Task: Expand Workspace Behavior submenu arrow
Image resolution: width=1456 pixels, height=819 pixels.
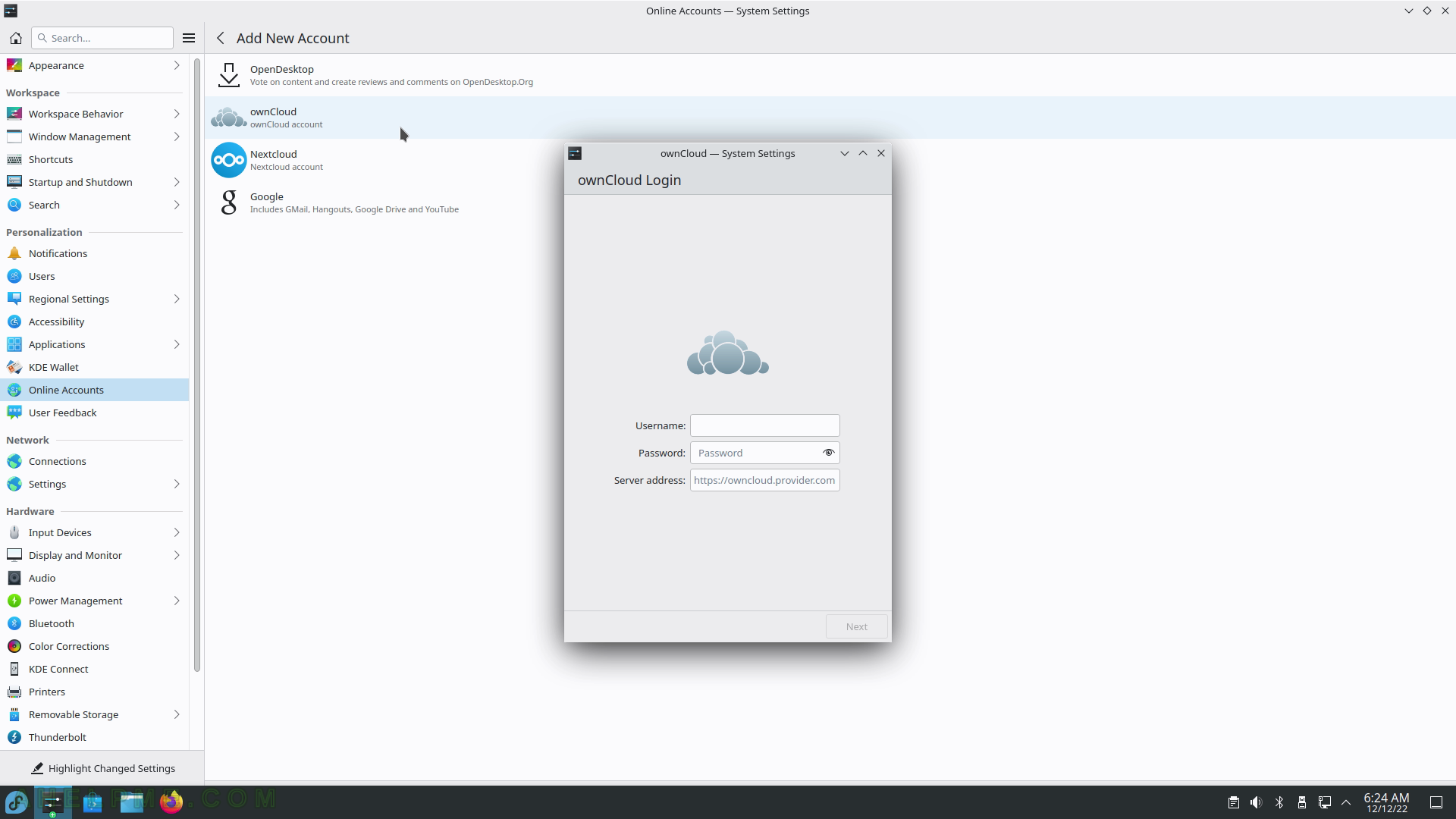Action: (177, 114)
